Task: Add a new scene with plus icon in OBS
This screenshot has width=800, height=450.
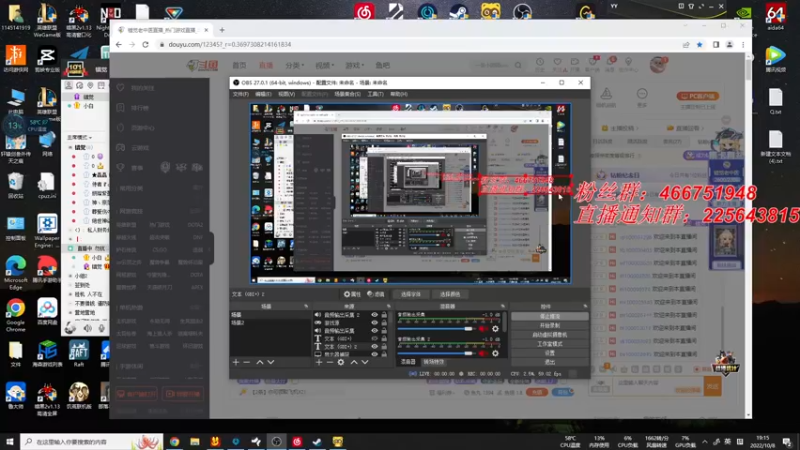Action: (236, 362)
